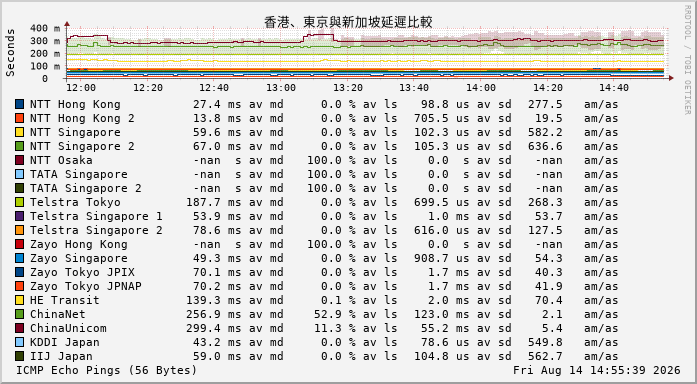Screen dimensions: 697x384
Task: Select the Telstra Tokyo legend label
Action: pyautogui.click(x=75, y=202)
